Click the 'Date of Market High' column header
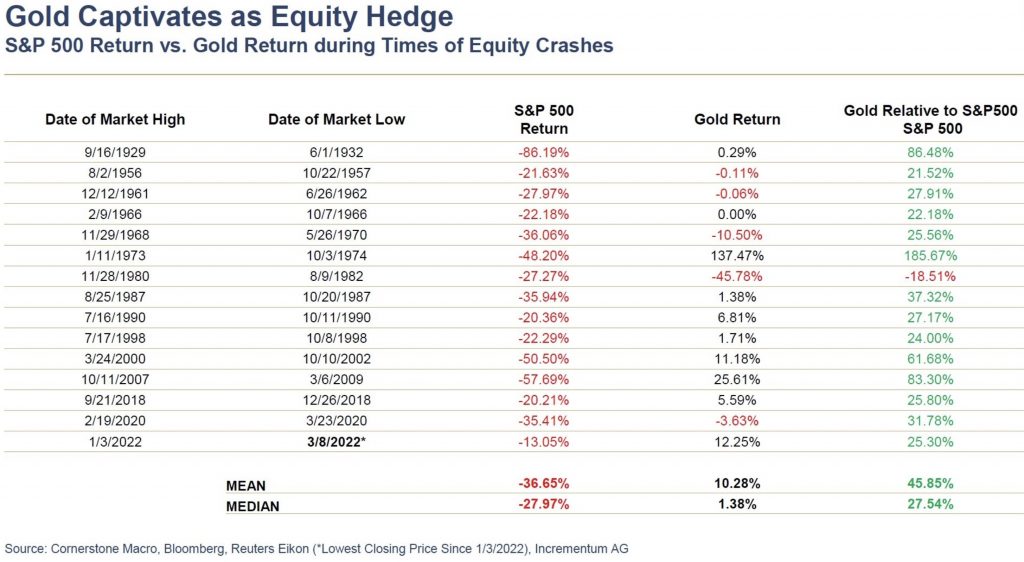Screen dimensions: 1024x562 [115, 119]
